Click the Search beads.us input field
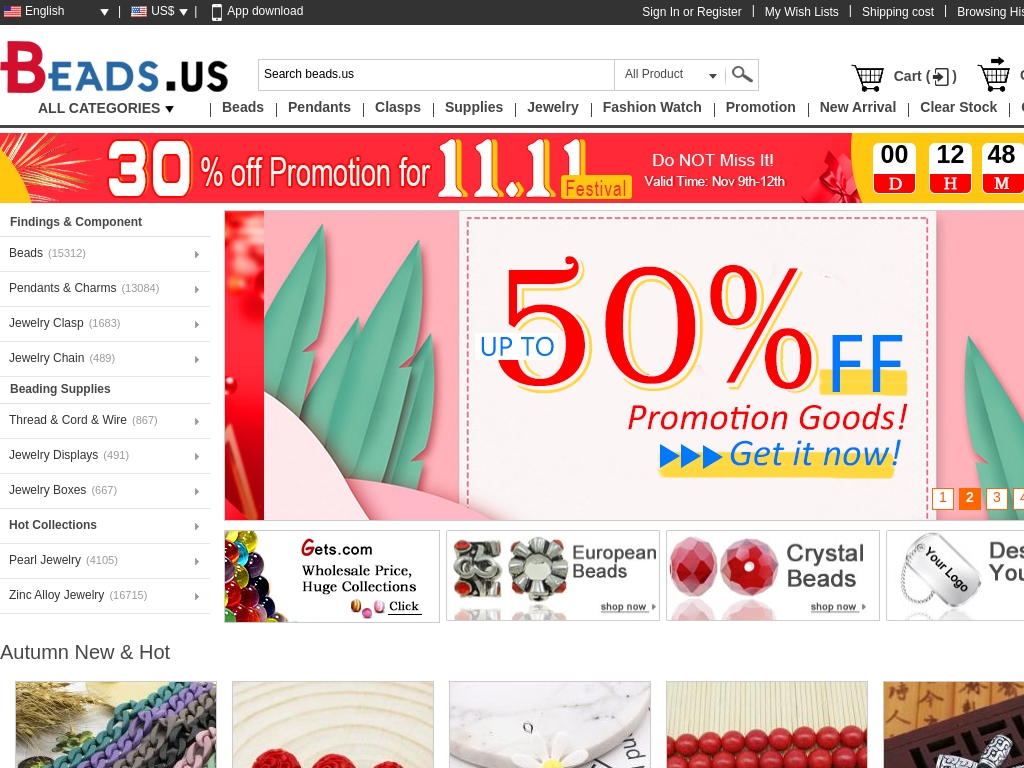The image size is (1024, 768). click(436, 74)
